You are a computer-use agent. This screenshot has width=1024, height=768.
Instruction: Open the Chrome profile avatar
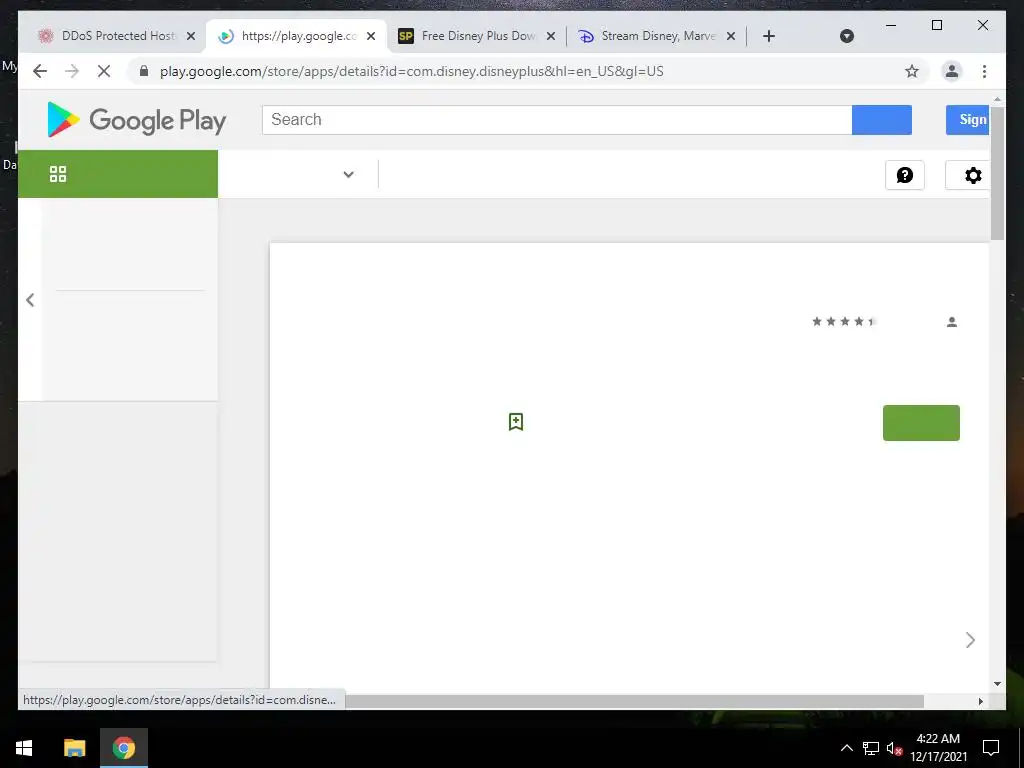point(952,71)
